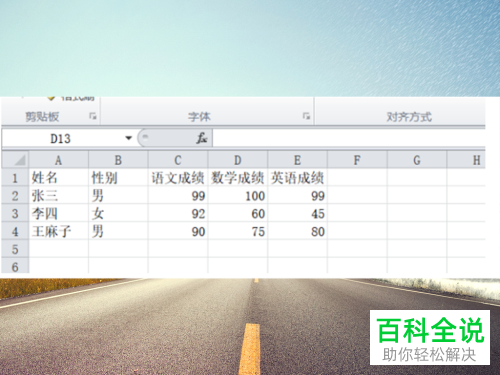This screenshot has width=500, height=375.
Task: Click cell containing 45
Action: 297,213
